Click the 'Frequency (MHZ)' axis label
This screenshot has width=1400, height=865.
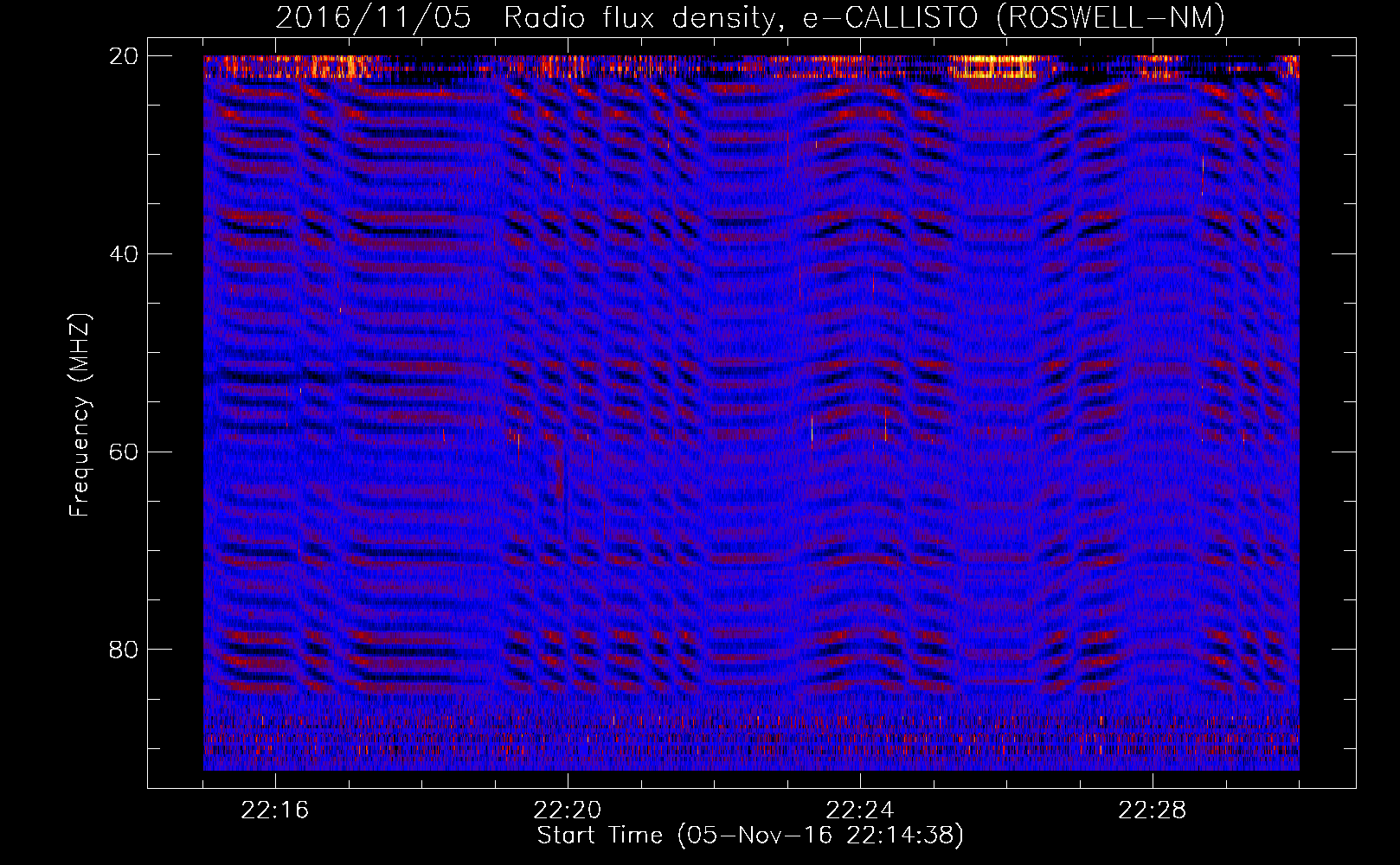click(x=80, y=415)
